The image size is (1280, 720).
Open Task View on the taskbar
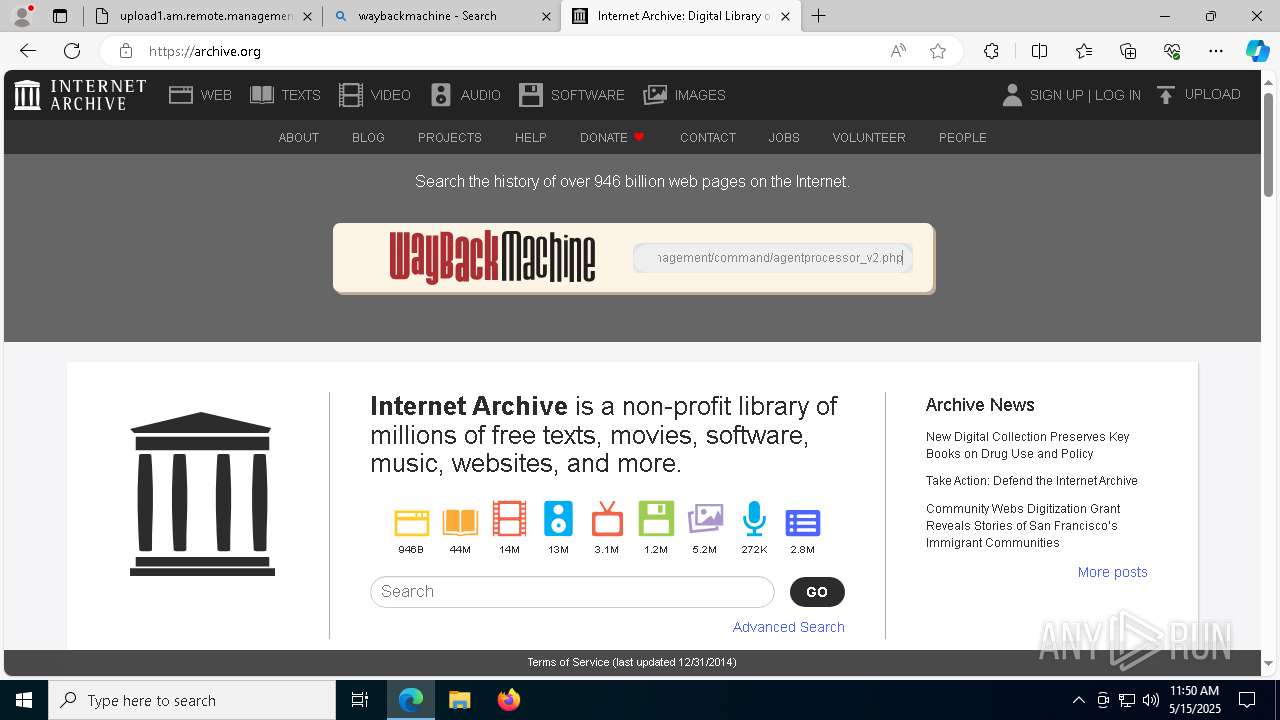pos(360,700)
